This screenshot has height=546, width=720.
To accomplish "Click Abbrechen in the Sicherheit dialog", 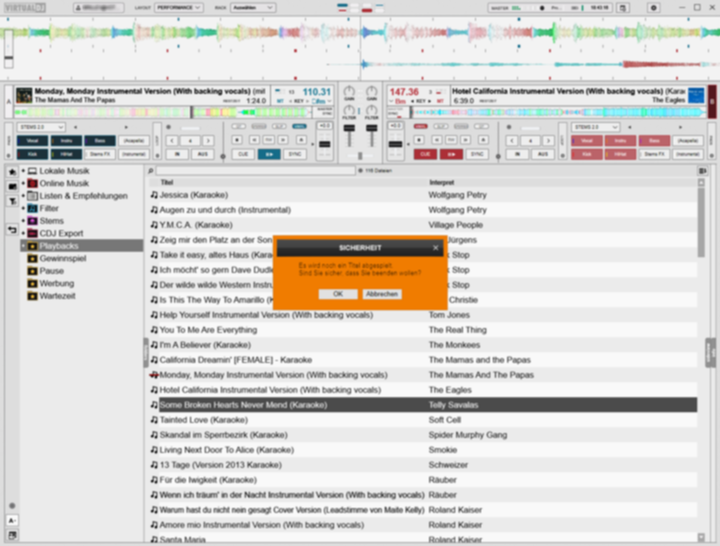I will tap(382, 294).
